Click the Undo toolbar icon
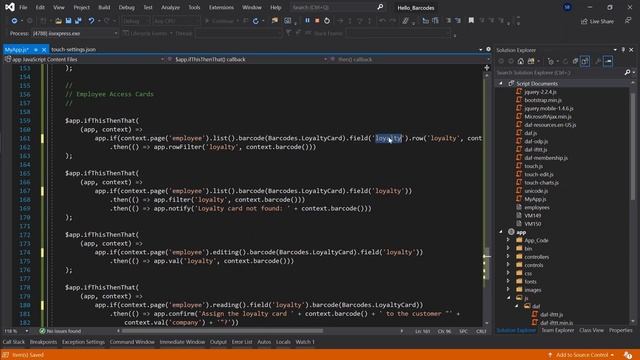 (91, 21)
